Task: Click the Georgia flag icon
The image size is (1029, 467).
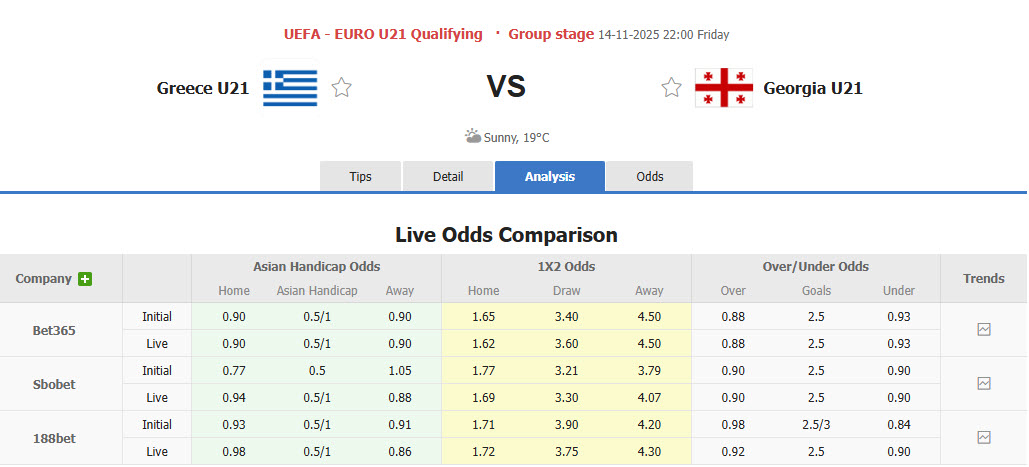Action: tap(724, 88)
